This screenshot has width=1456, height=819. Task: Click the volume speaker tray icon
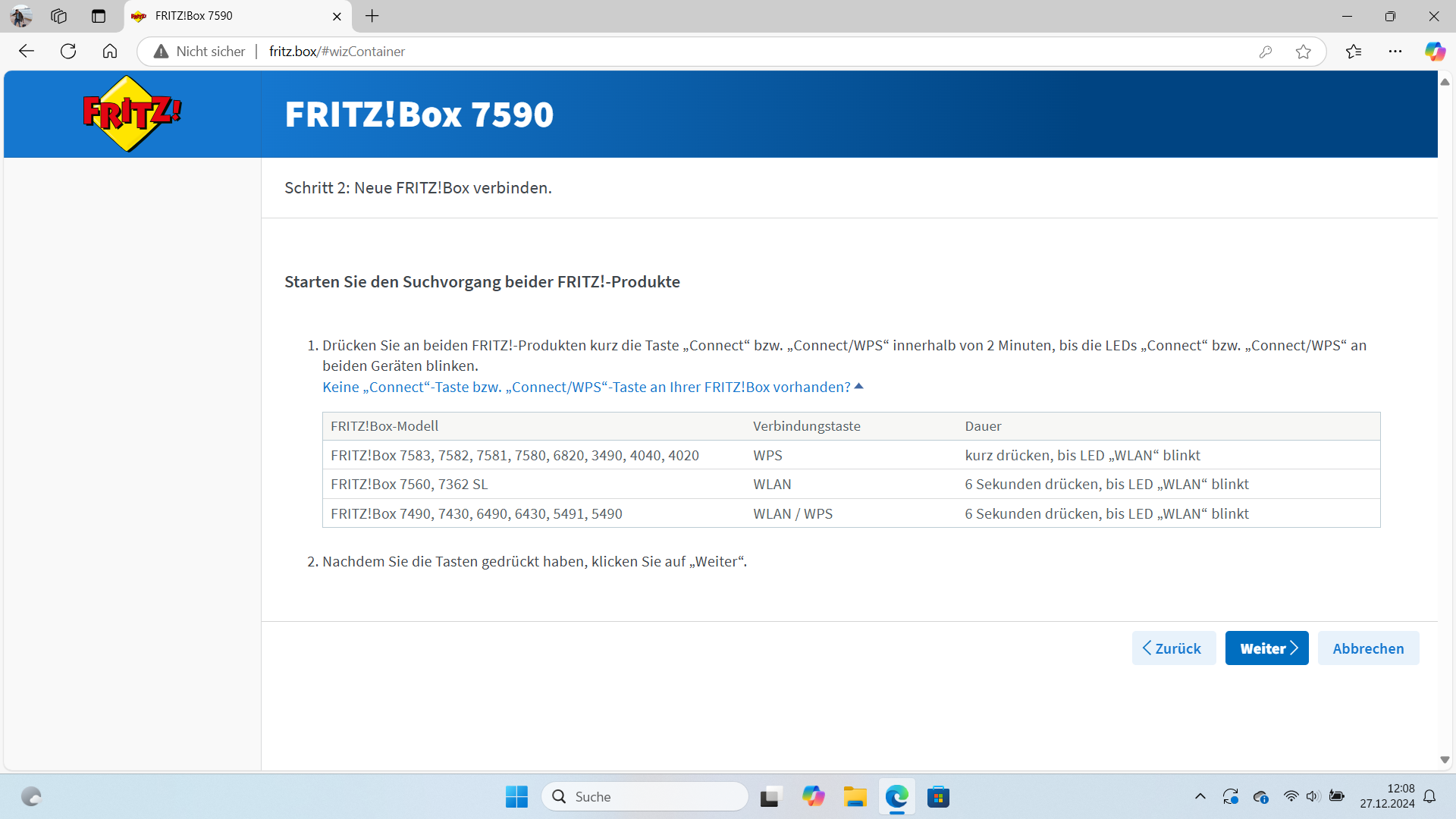[1313, 796]
